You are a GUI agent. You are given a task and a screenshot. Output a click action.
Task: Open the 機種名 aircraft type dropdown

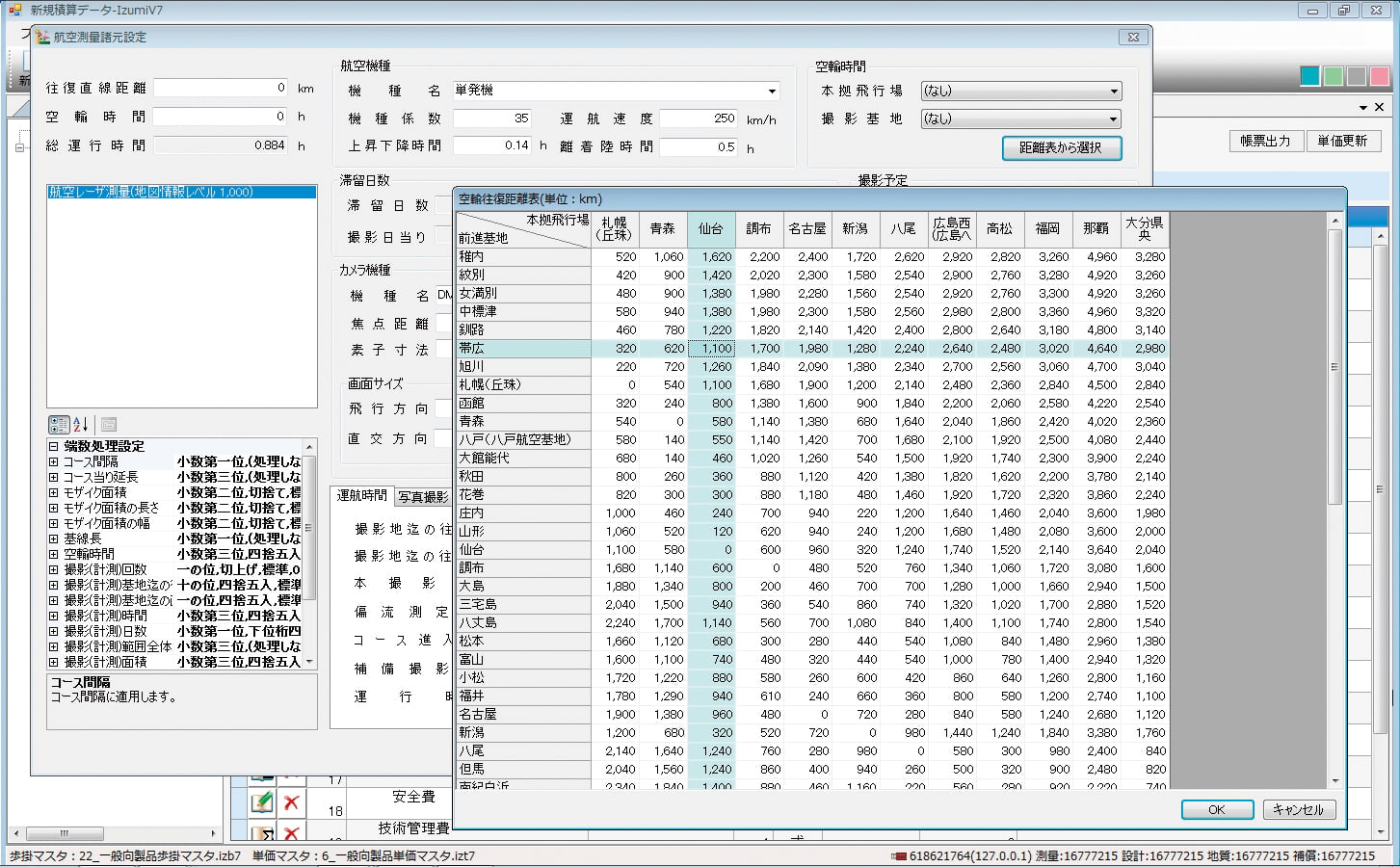point(772,92)
